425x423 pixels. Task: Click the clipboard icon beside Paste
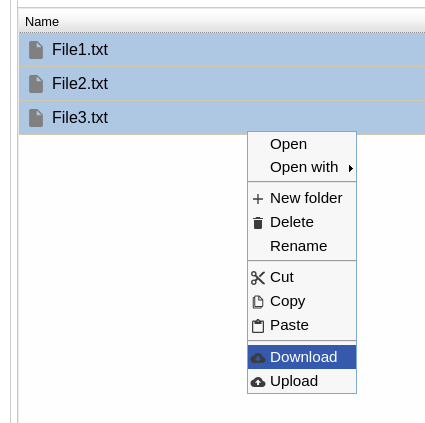258,326
